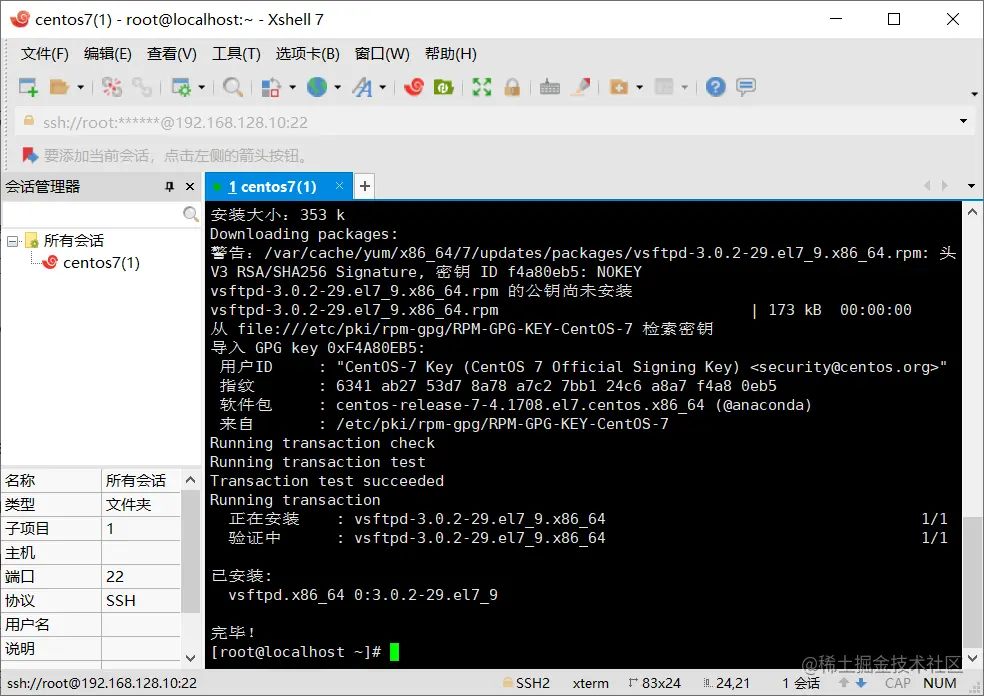Close the 会话管理器 panel
This screenshot has width=984, height=696.
pyautogui.click(x=190, y=186)
